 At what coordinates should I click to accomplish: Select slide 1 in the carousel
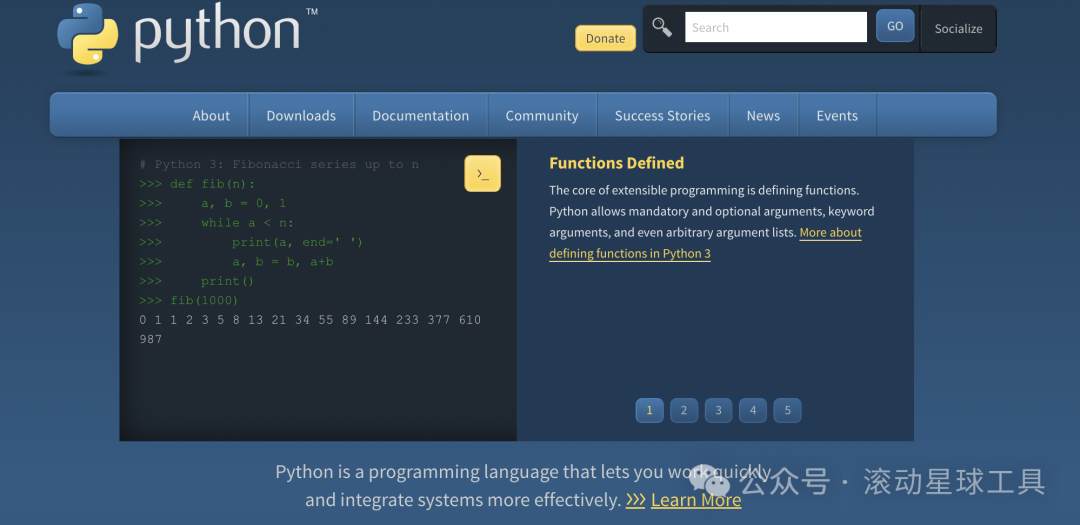click(x=650, y=411)
